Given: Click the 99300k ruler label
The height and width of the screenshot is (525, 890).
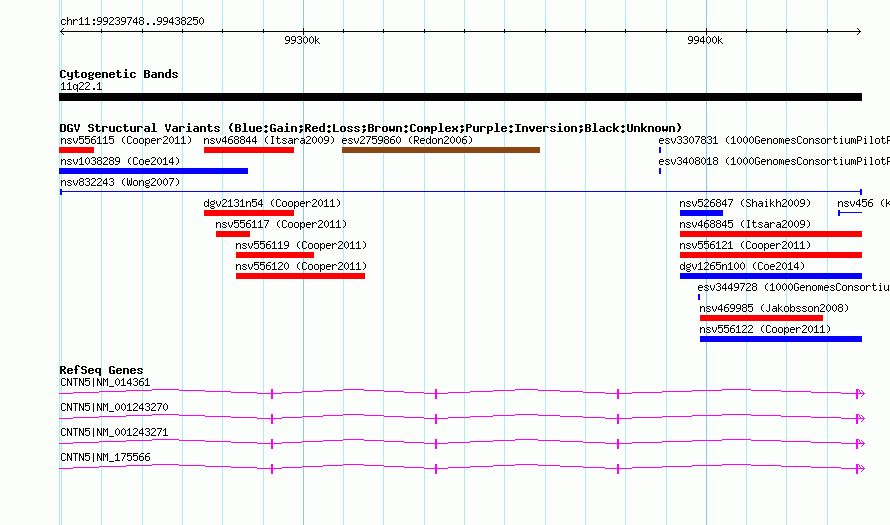Looking at the screenshot, I should [302, 40].
